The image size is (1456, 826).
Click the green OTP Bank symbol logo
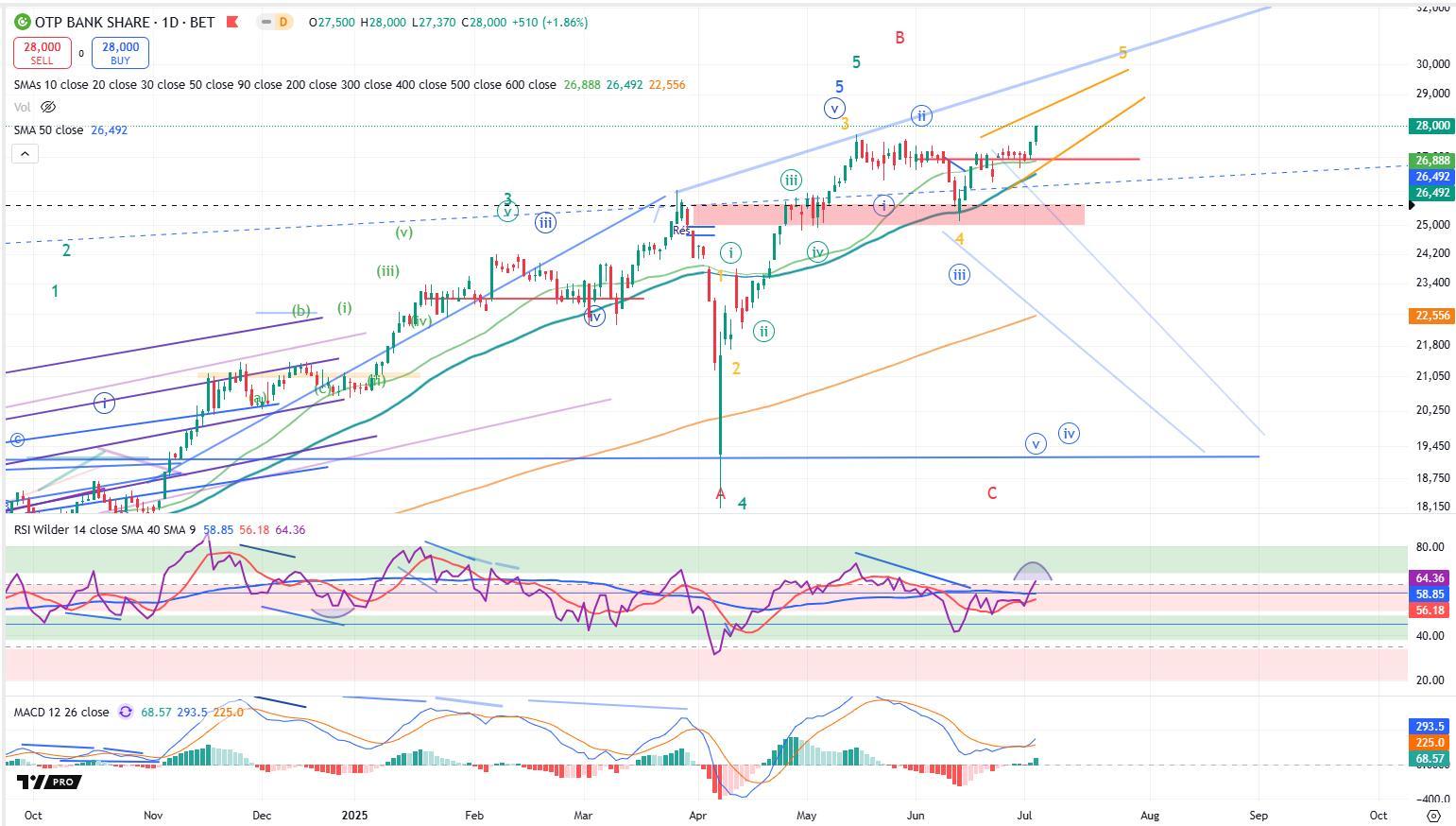coord(23,22)
